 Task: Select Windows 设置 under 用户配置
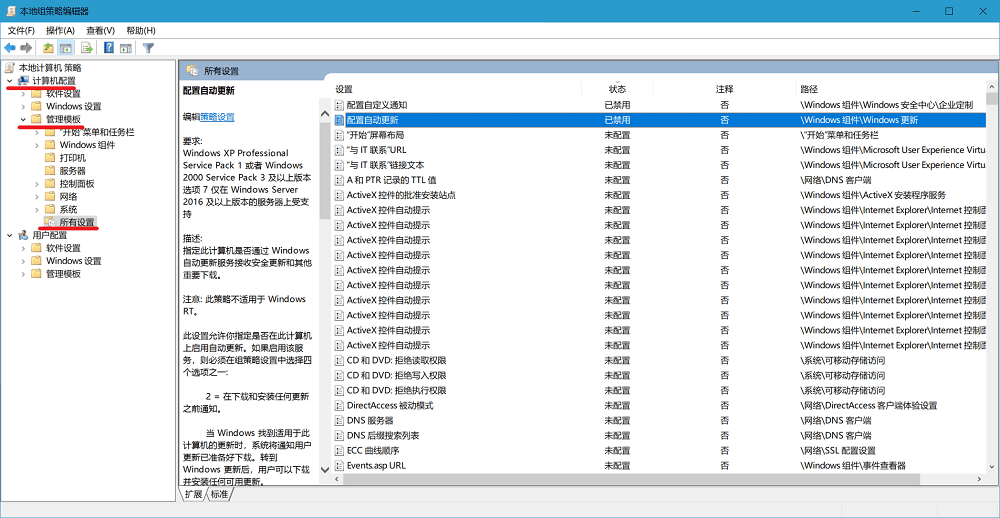tap(73, 261)
